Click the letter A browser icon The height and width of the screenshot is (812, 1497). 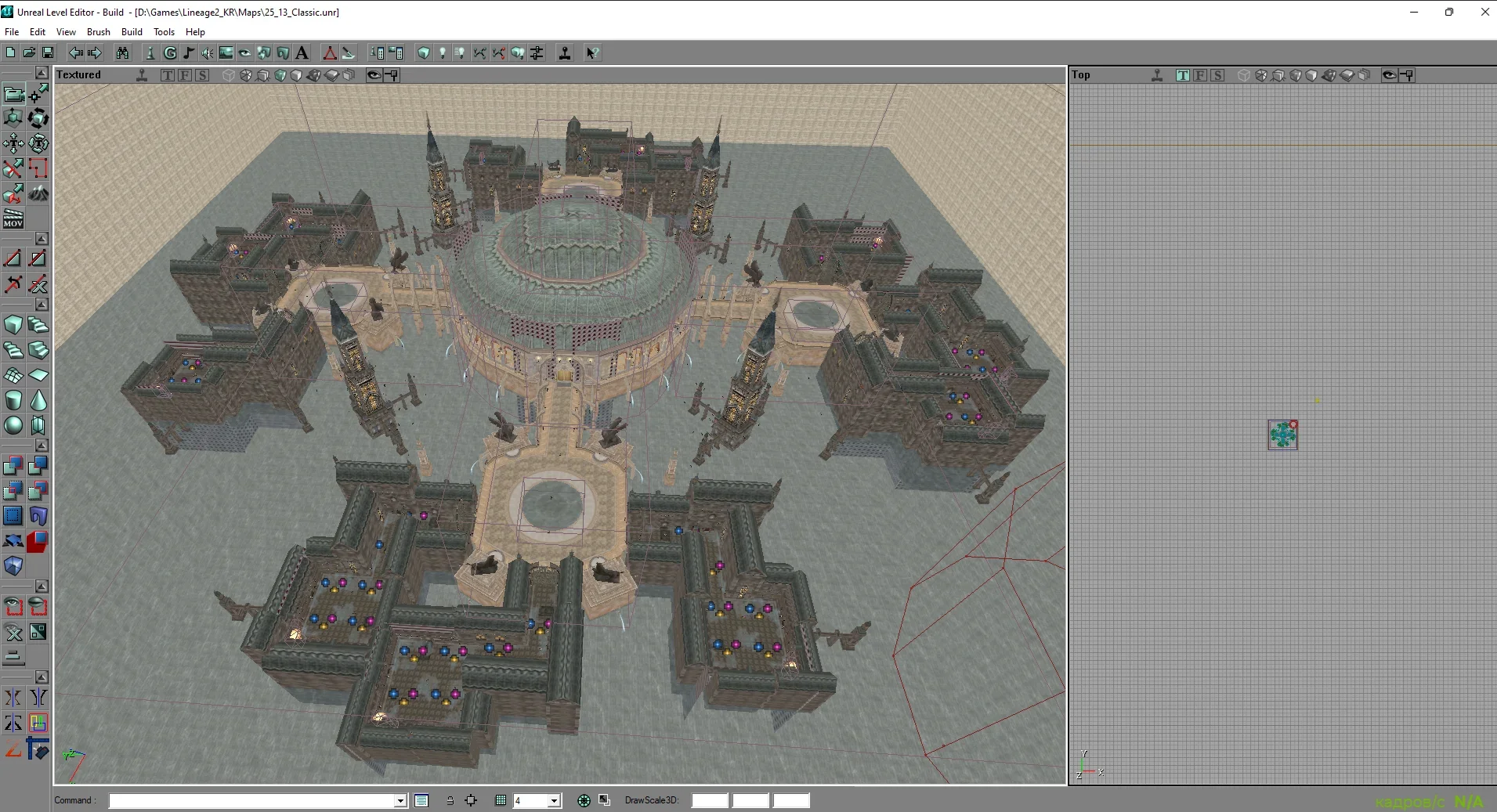point(302,52)
